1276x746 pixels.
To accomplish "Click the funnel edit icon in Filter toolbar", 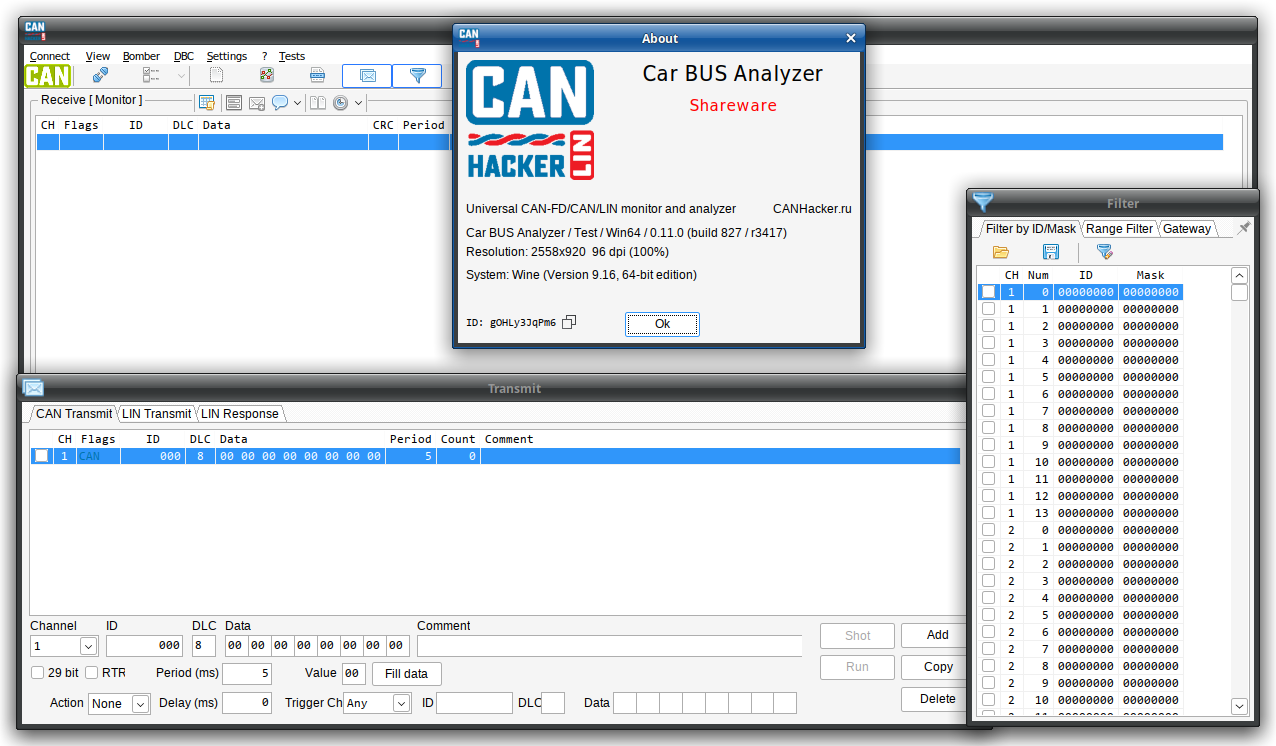I will tap(1104, 252).
